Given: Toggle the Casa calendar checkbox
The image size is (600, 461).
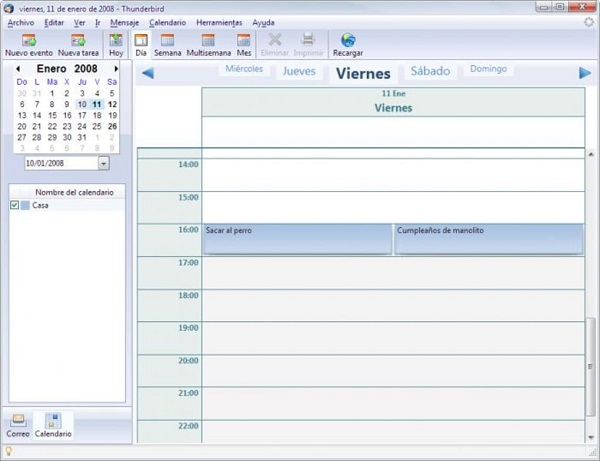Looking at the screenshot, I should click(x=15, y=205).
